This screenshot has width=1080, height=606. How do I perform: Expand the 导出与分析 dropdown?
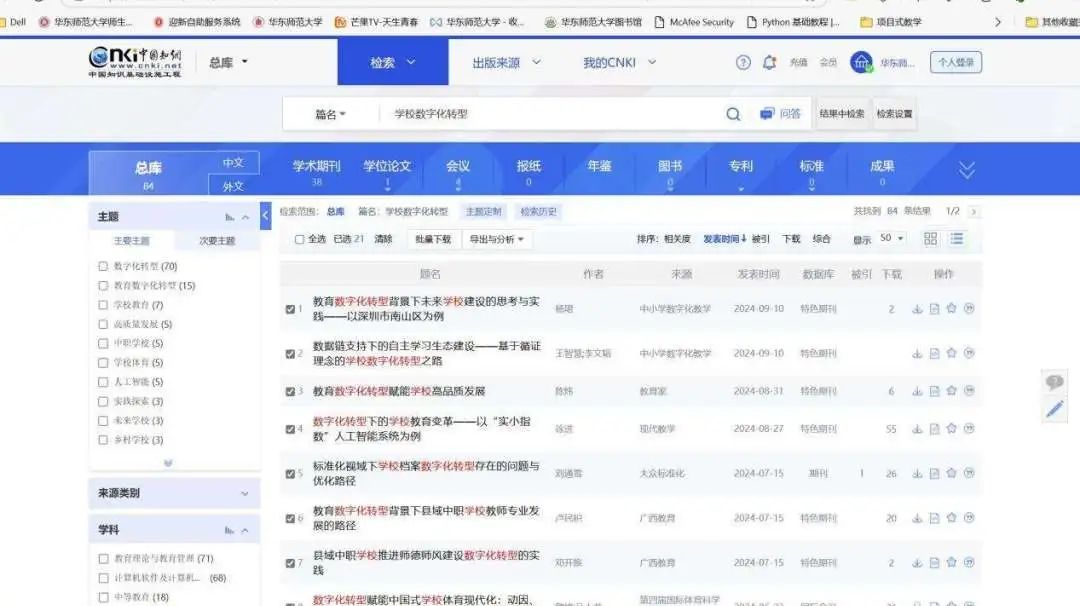[x=499, y=239]
